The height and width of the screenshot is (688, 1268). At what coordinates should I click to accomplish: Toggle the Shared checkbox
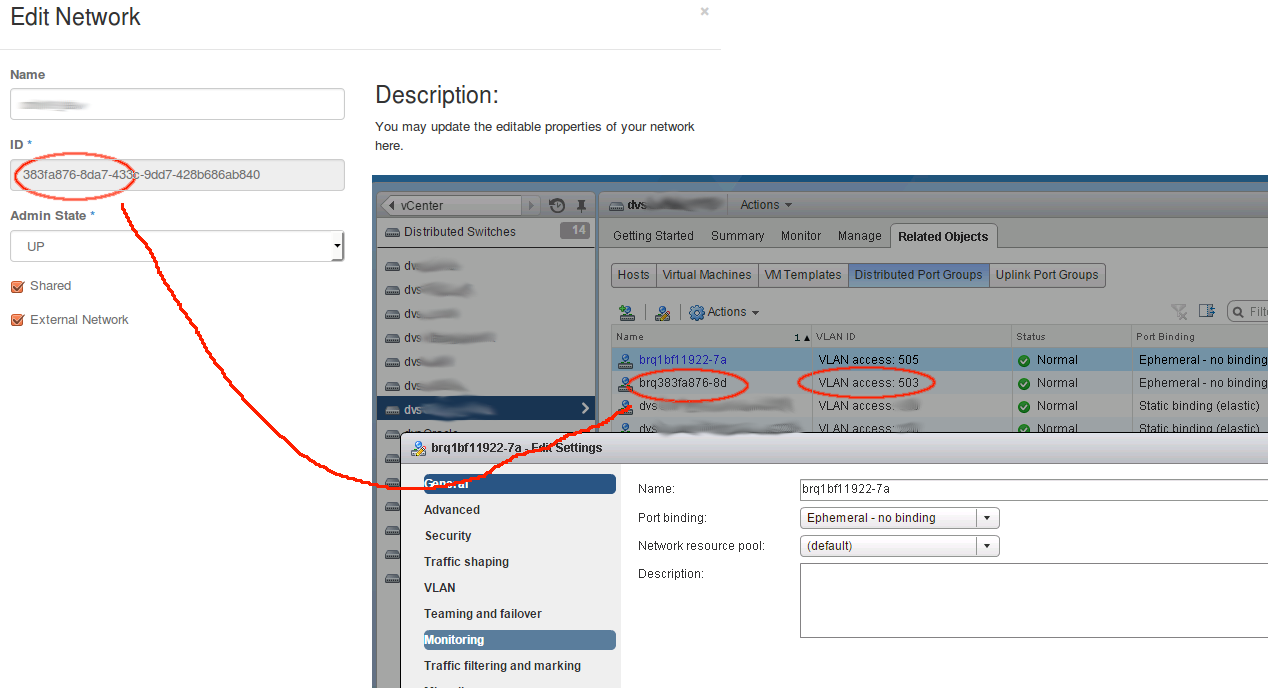(x=17, y=286)
